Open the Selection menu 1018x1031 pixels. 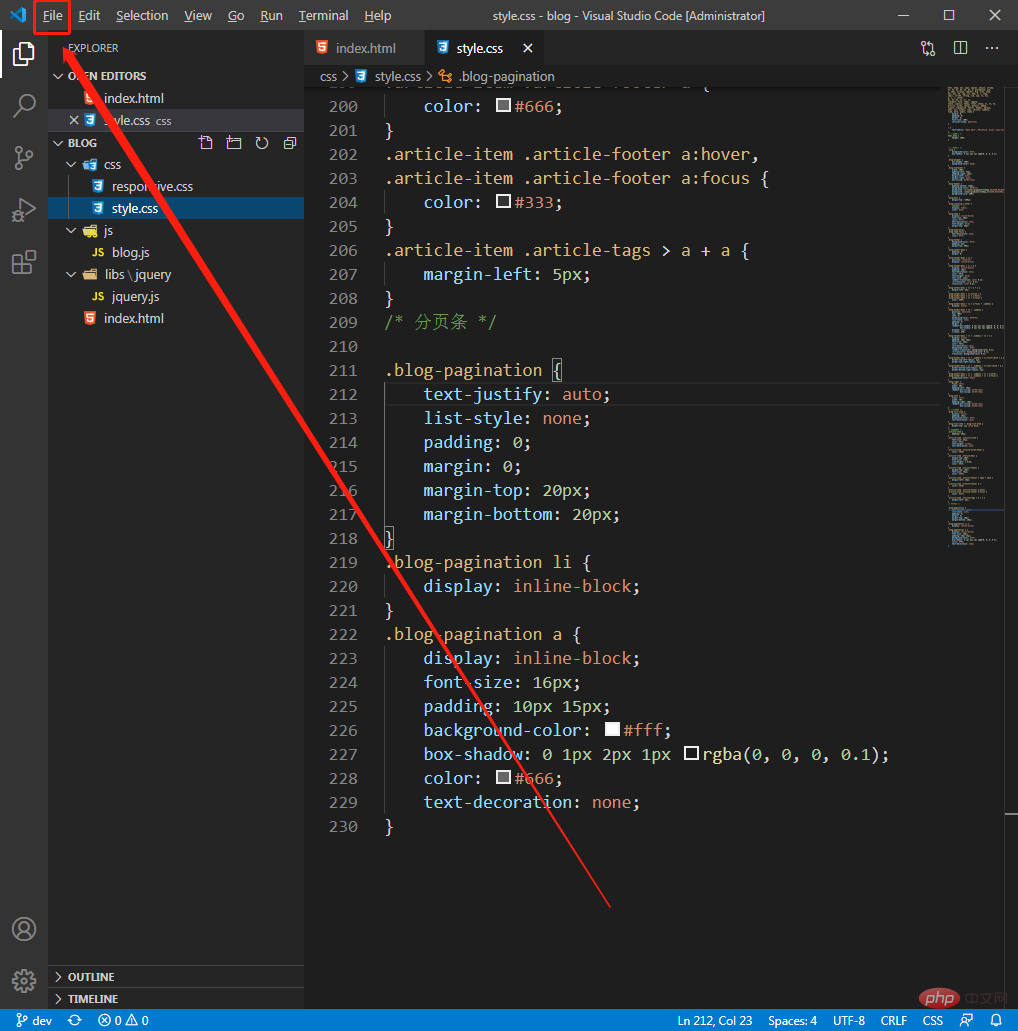click(142, 15)
